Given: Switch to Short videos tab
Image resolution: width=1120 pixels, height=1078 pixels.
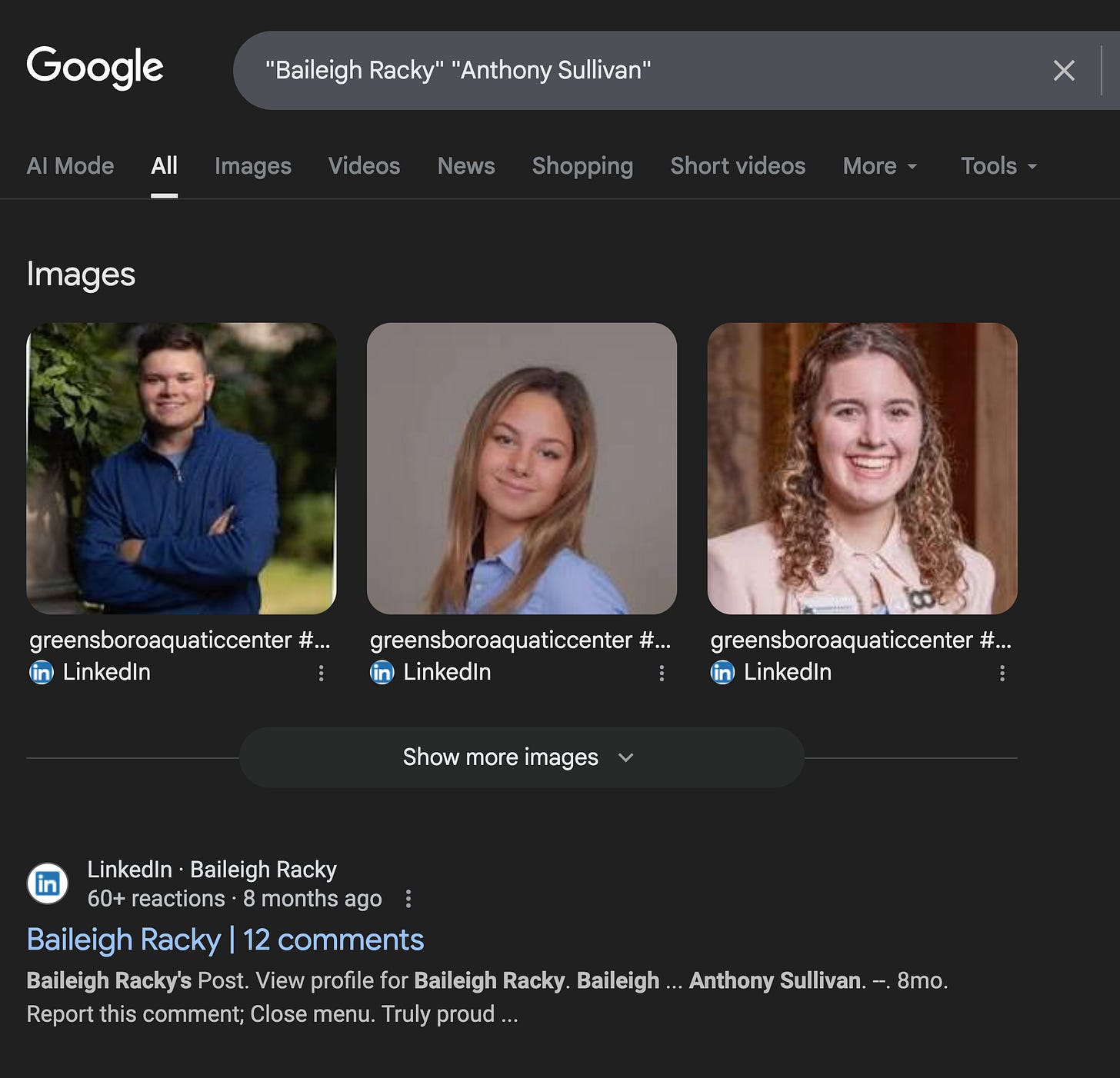Looking at the screenshot, I should click(738, 166).
